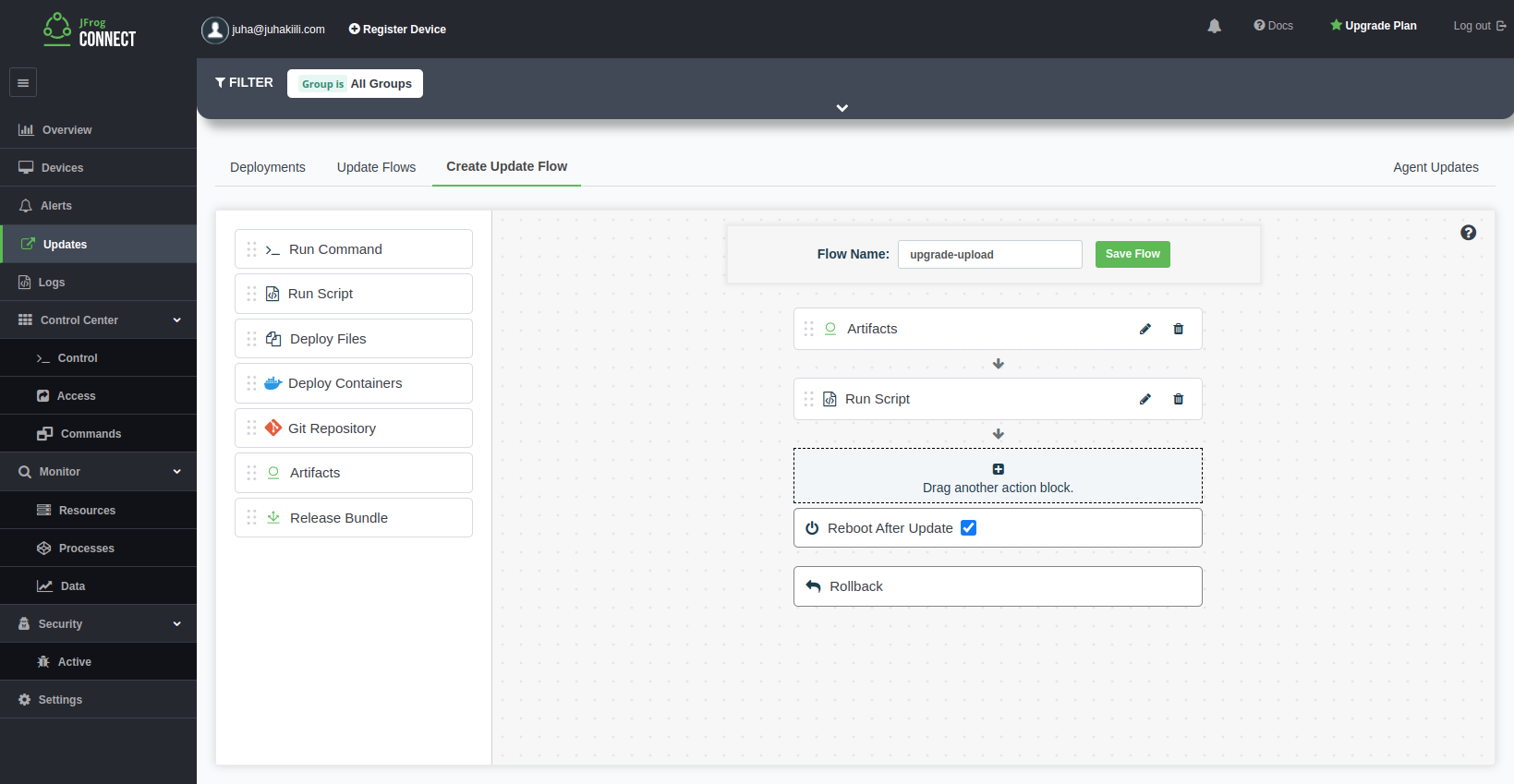Click the Git Repository icon
The height and width of the screenshot is (784, 1514).
pos(273,428)
